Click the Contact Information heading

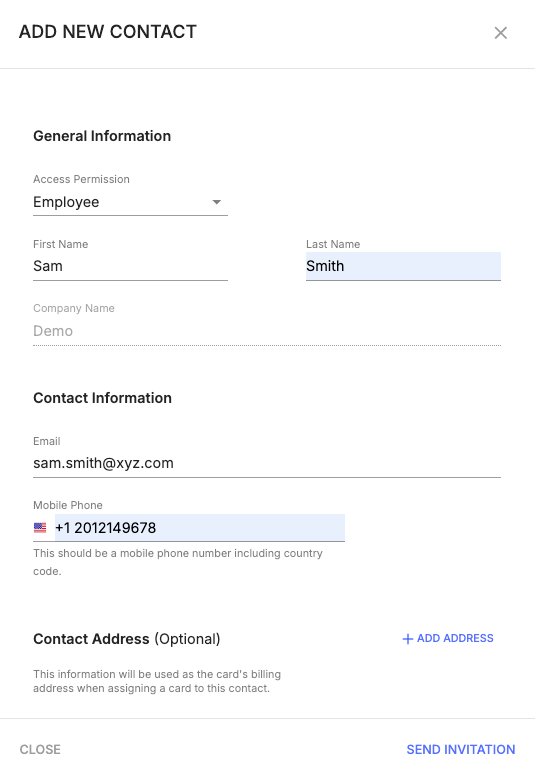(103, 398)
